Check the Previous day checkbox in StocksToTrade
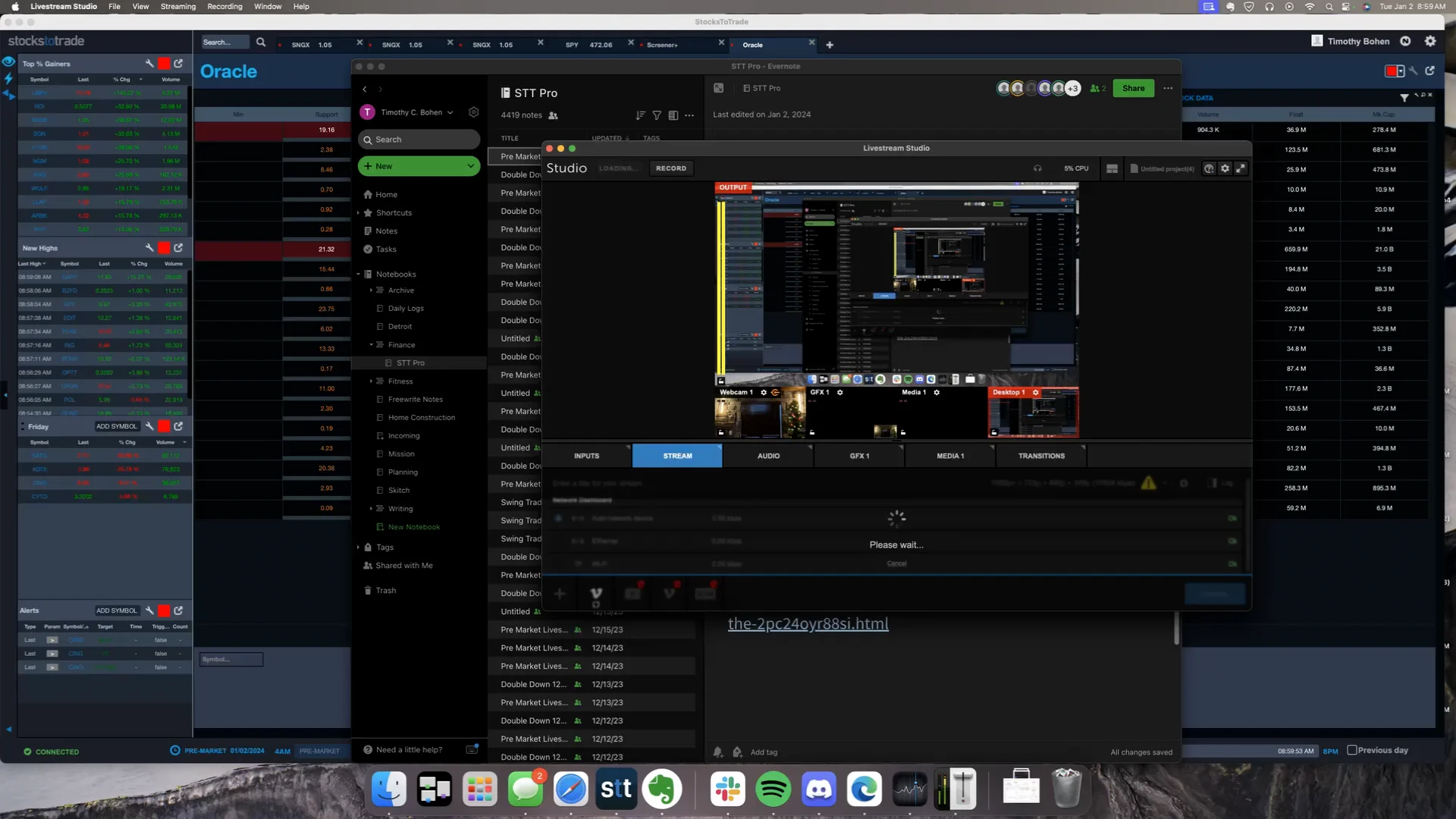The image size is (1456, 819). [1353, 750]
